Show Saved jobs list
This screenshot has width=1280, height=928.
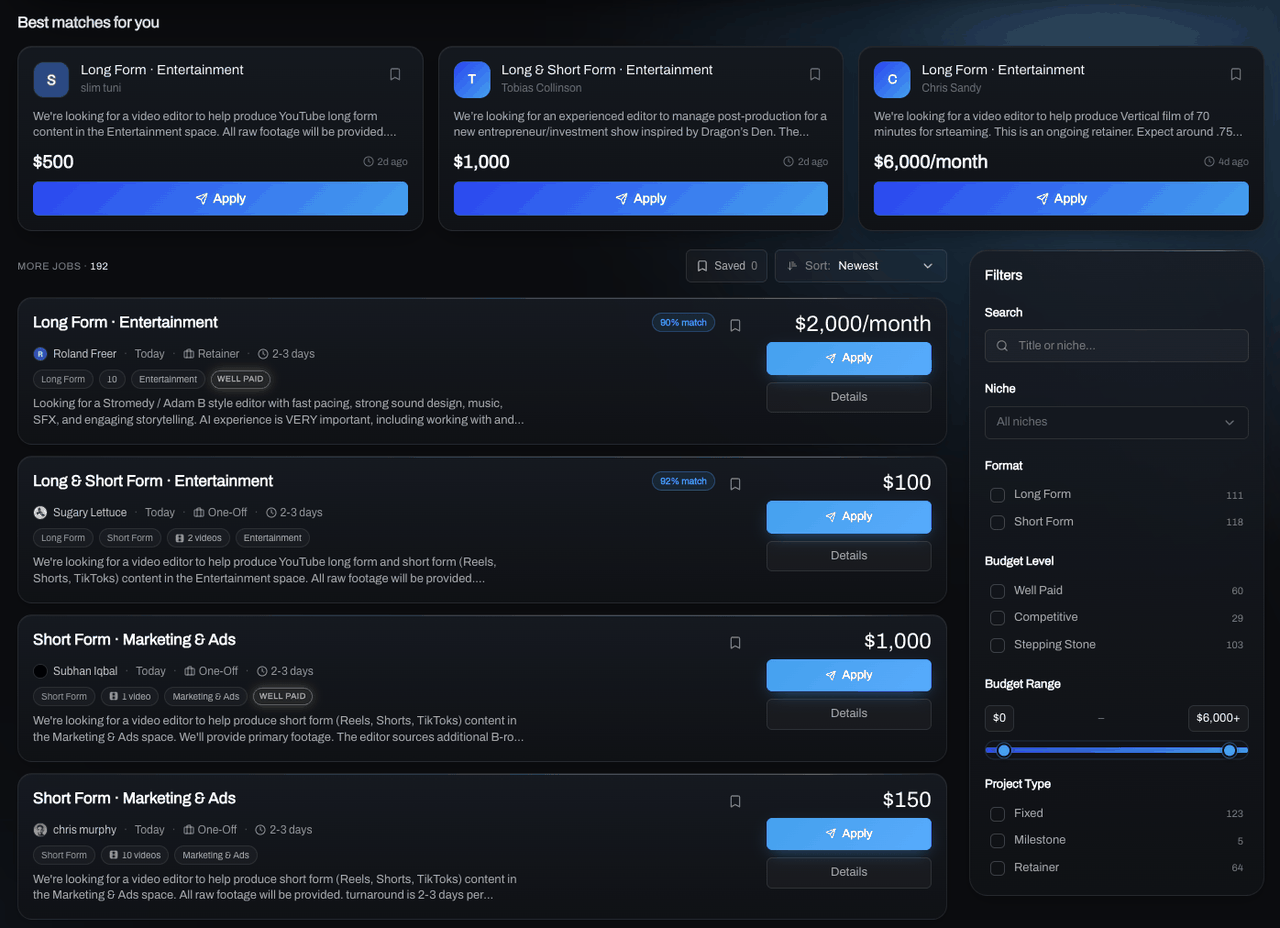pos(727,266)
